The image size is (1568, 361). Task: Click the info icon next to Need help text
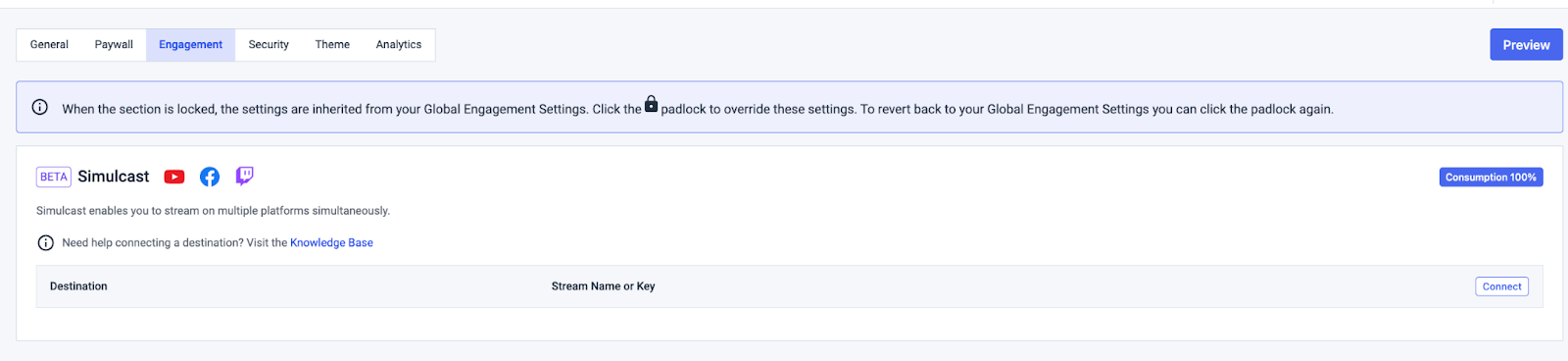45,243
